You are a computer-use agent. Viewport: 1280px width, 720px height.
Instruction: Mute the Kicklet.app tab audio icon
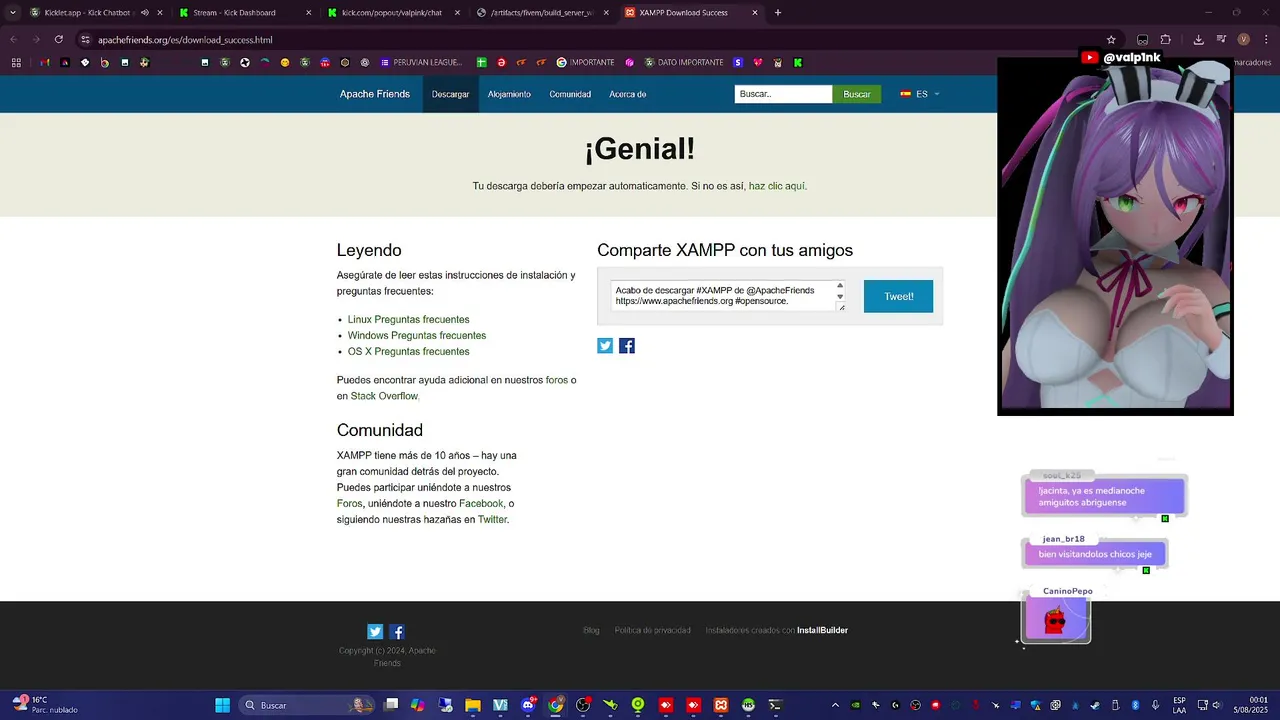[x=144, y=13]
